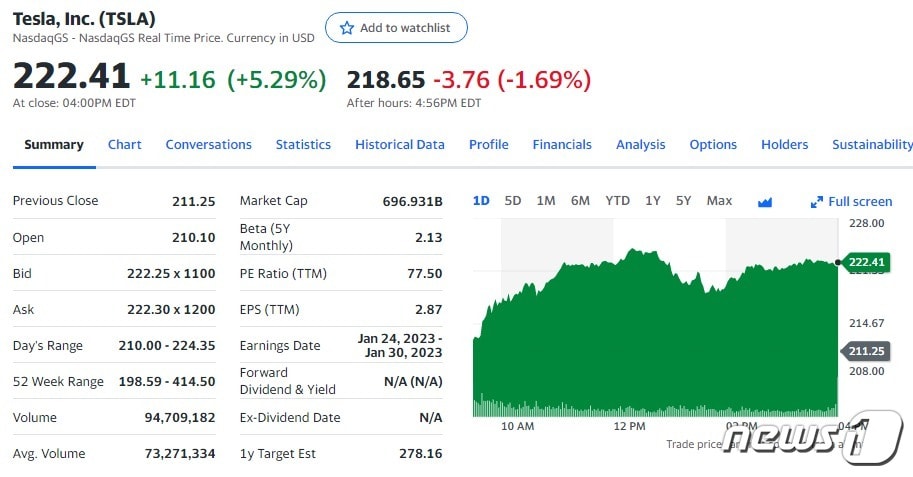Open the mountain chart type icon
This screenshot has width=913, height=477.
765,201
